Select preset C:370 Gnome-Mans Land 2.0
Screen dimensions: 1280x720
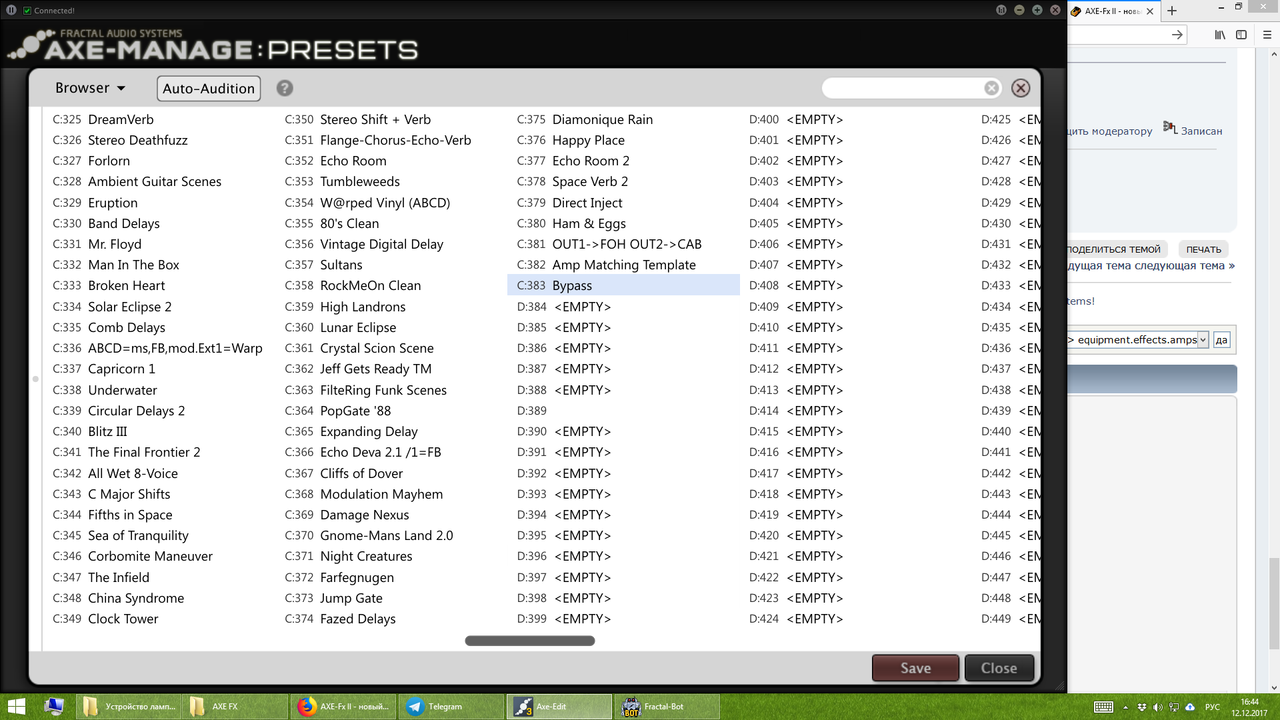pyautogui.click(x=392, y=535)
